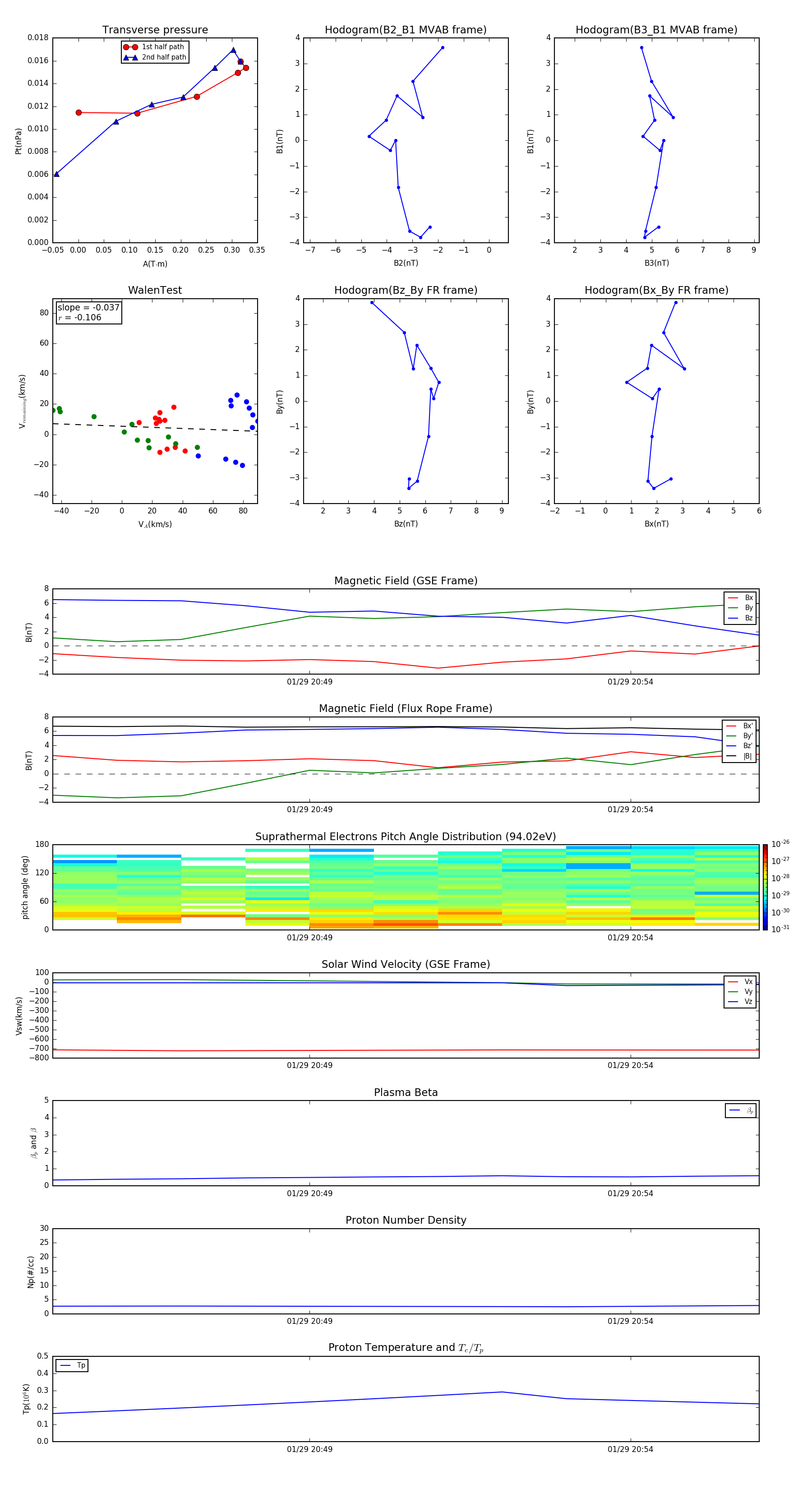Screen dimensions: 812x1489
Task: Click the Transverse pressure plot title
Action: pos(155,30)
